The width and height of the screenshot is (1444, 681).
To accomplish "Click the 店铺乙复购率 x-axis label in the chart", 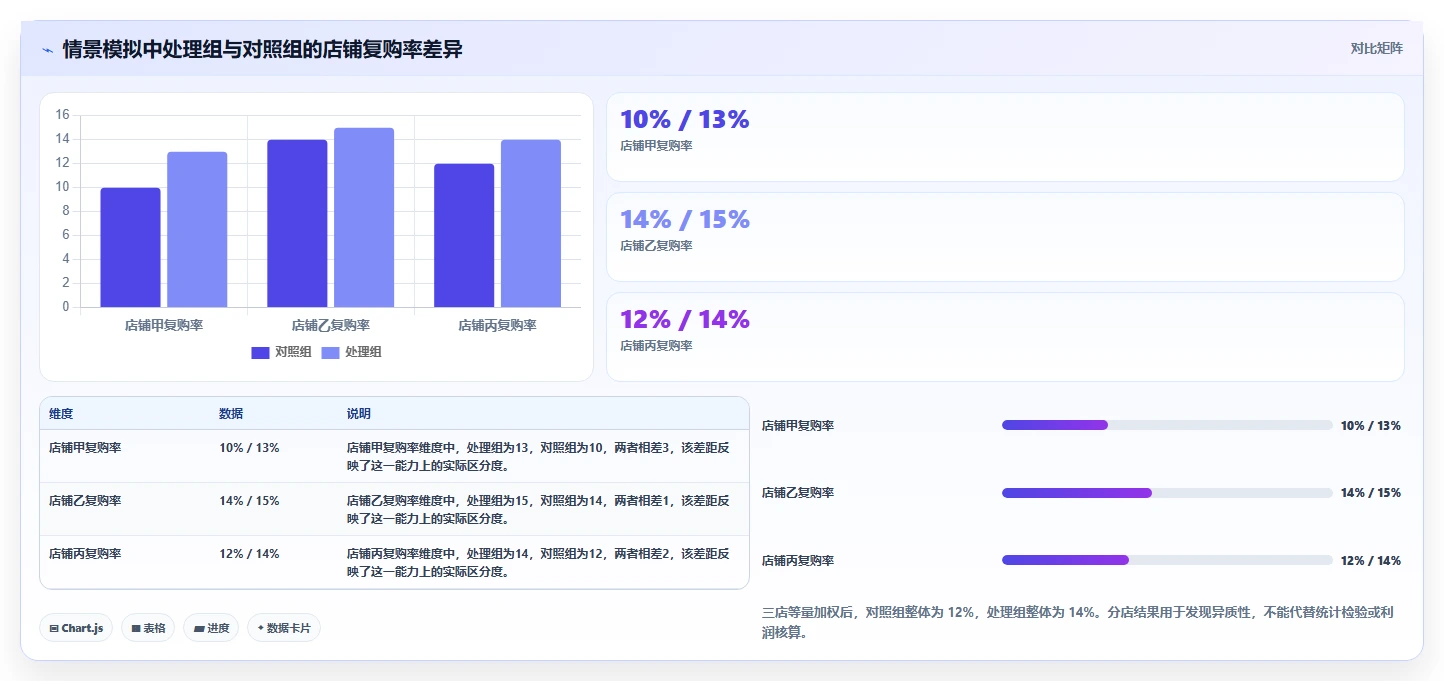I will pyautogui.click(x=331, y=326).
